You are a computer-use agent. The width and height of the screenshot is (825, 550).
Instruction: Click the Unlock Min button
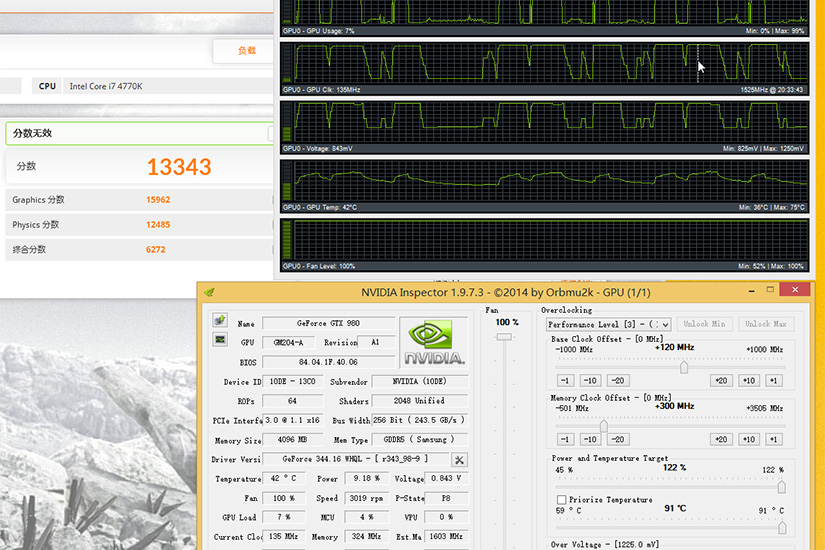pyautogui.click(x=705, y=324)
